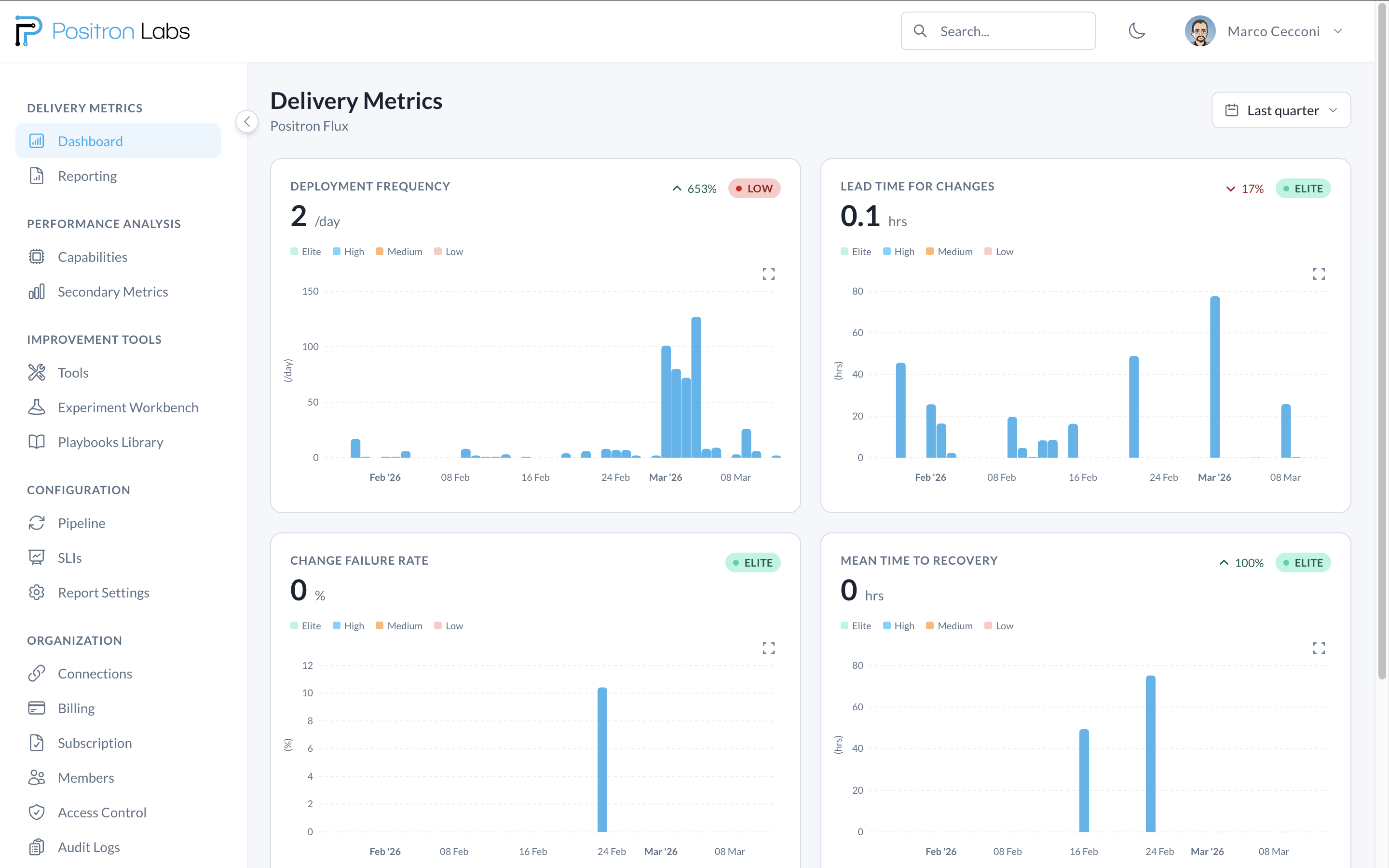The width and height of the screenshot is (1389, 868).
Task: Expand Lead Time for Changes chart fullscreen
Action: click(x=1319, y=274)
